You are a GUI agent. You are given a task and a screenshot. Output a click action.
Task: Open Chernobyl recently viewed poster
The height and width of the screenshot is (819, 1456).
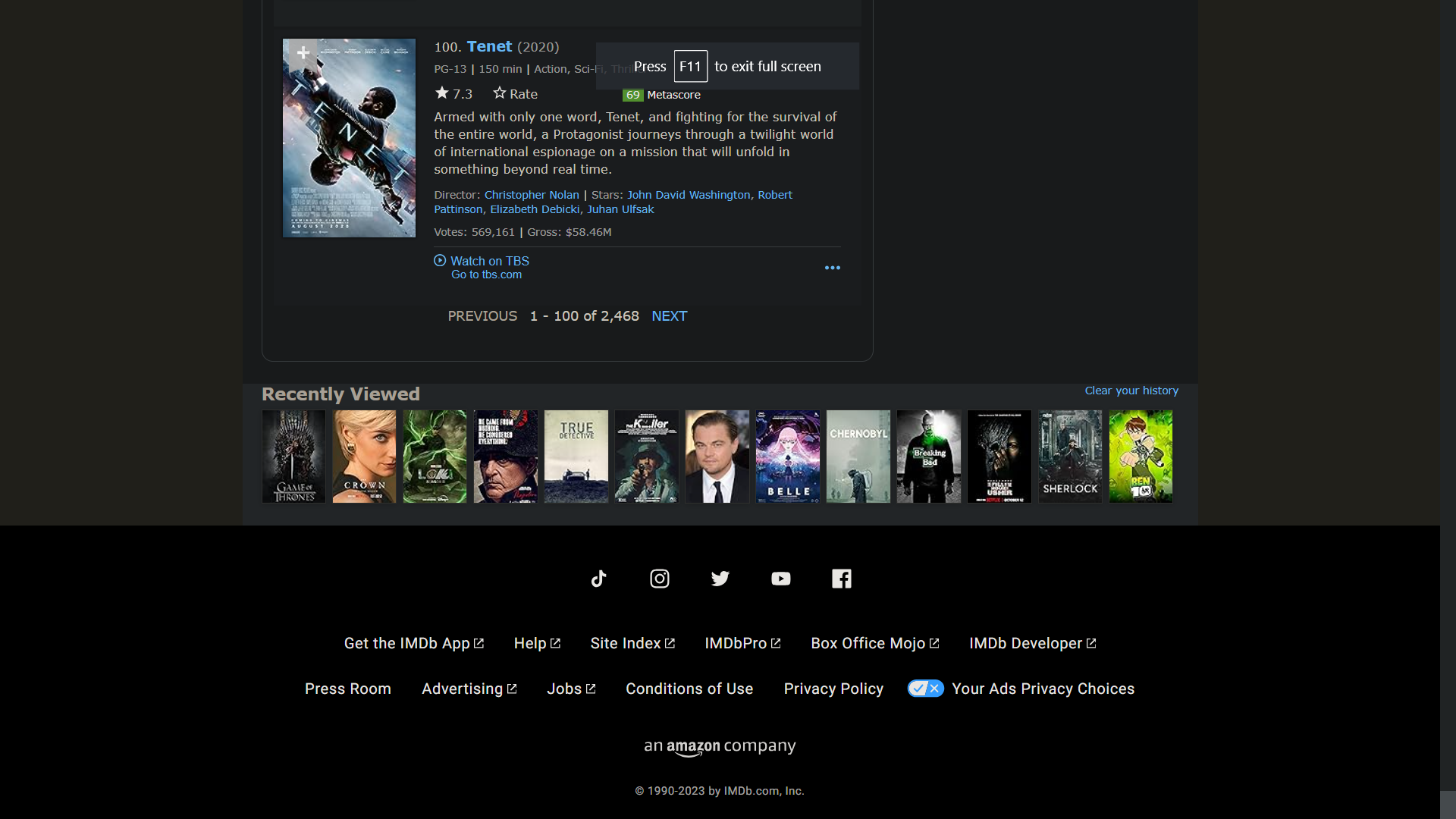point(858,457)
